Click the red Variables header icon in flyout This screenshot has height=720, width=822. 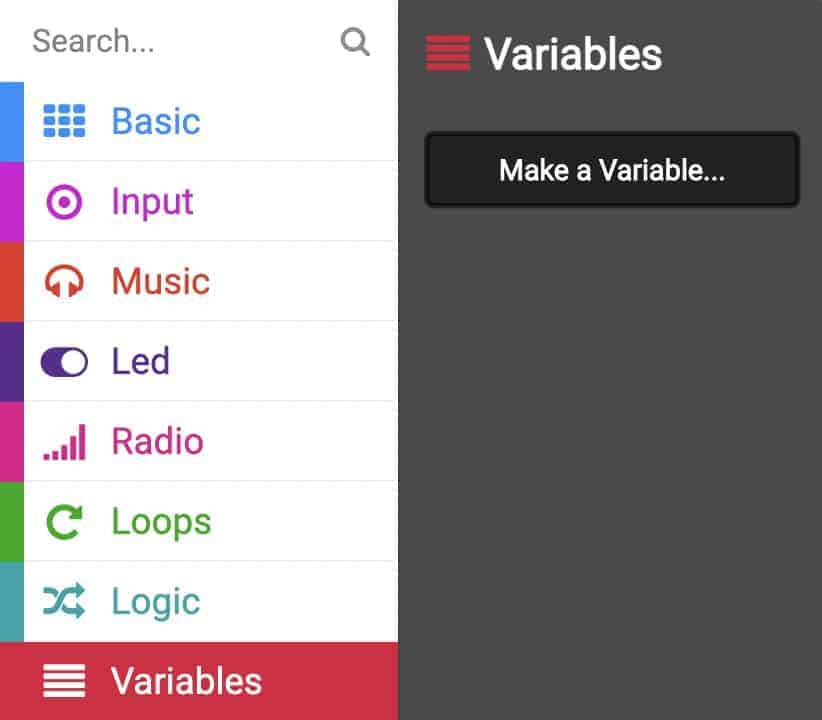(448, 53)
